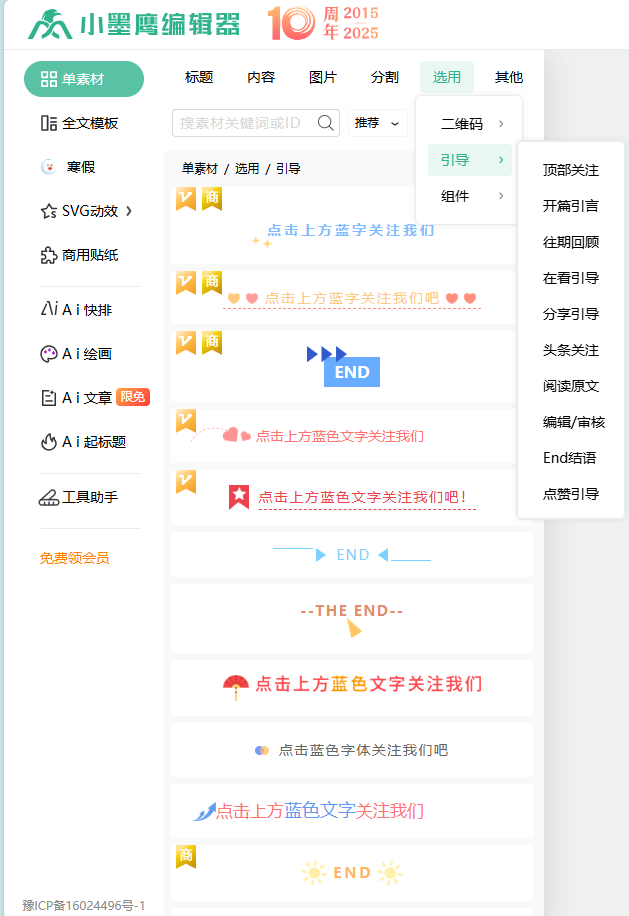This screenshot has width=629, height=916.
Task: Open the 内容 tab
Action: point(260,77)
